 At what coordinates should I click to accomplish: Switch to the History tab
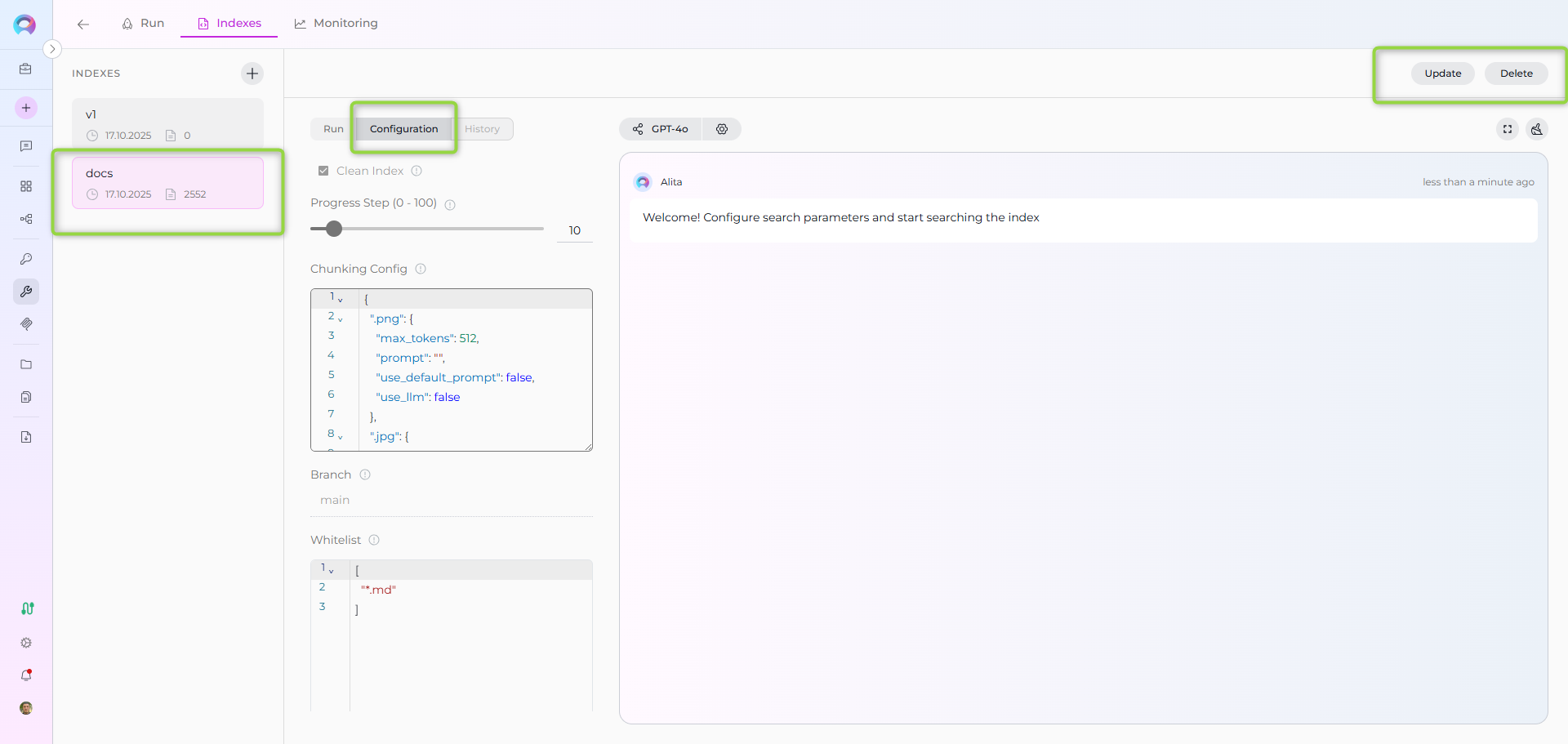click(x=482, y=129)
